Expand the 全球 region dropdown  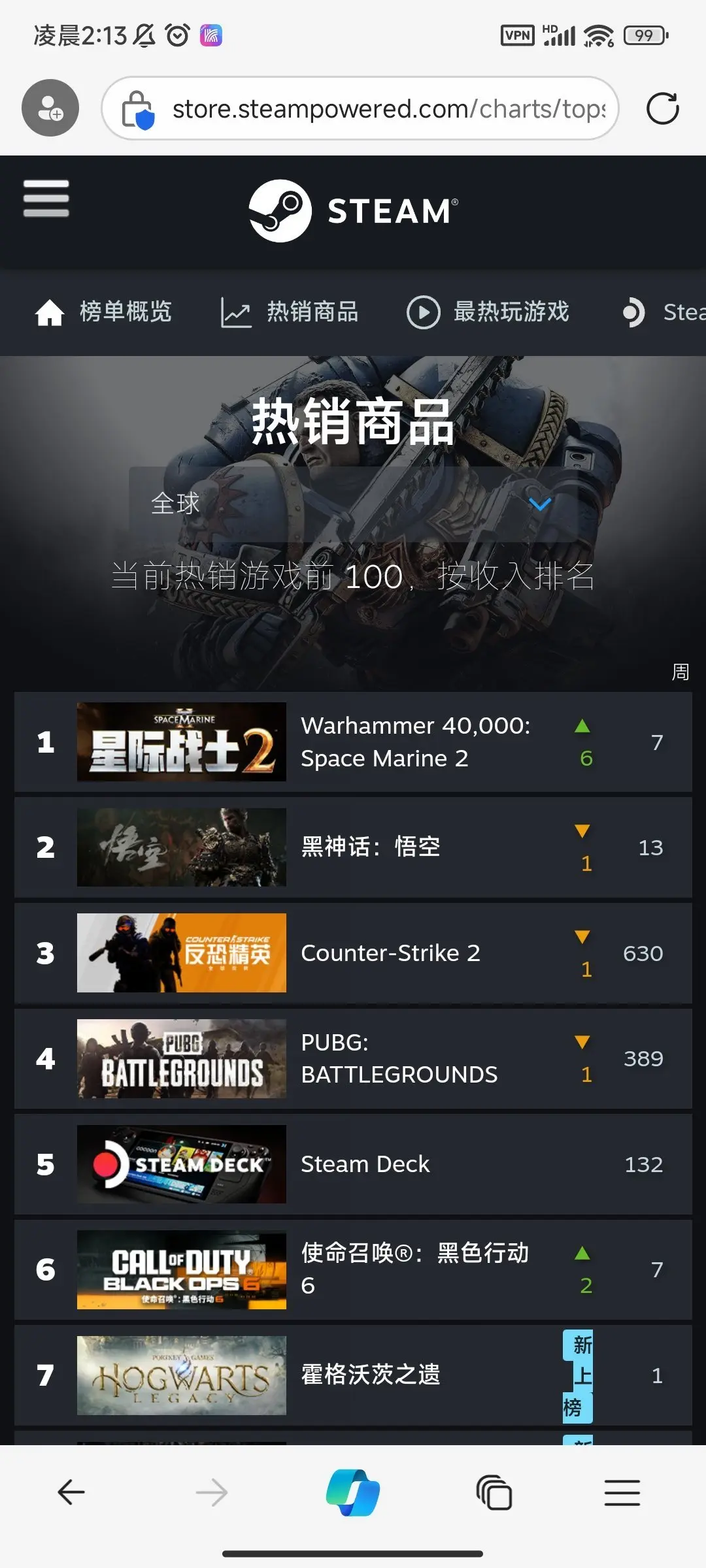(x=353, y=504)
